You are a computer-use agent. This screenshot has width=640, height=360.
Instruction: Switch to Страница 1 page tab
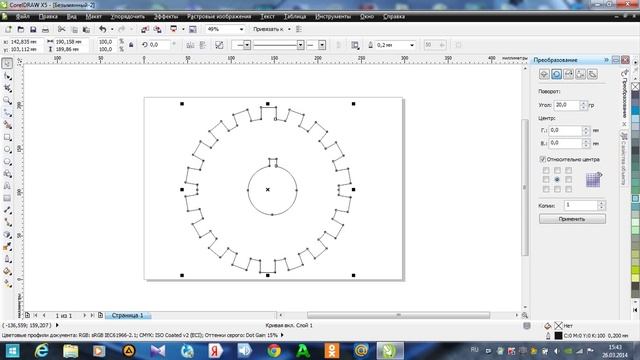pos(128,316)
